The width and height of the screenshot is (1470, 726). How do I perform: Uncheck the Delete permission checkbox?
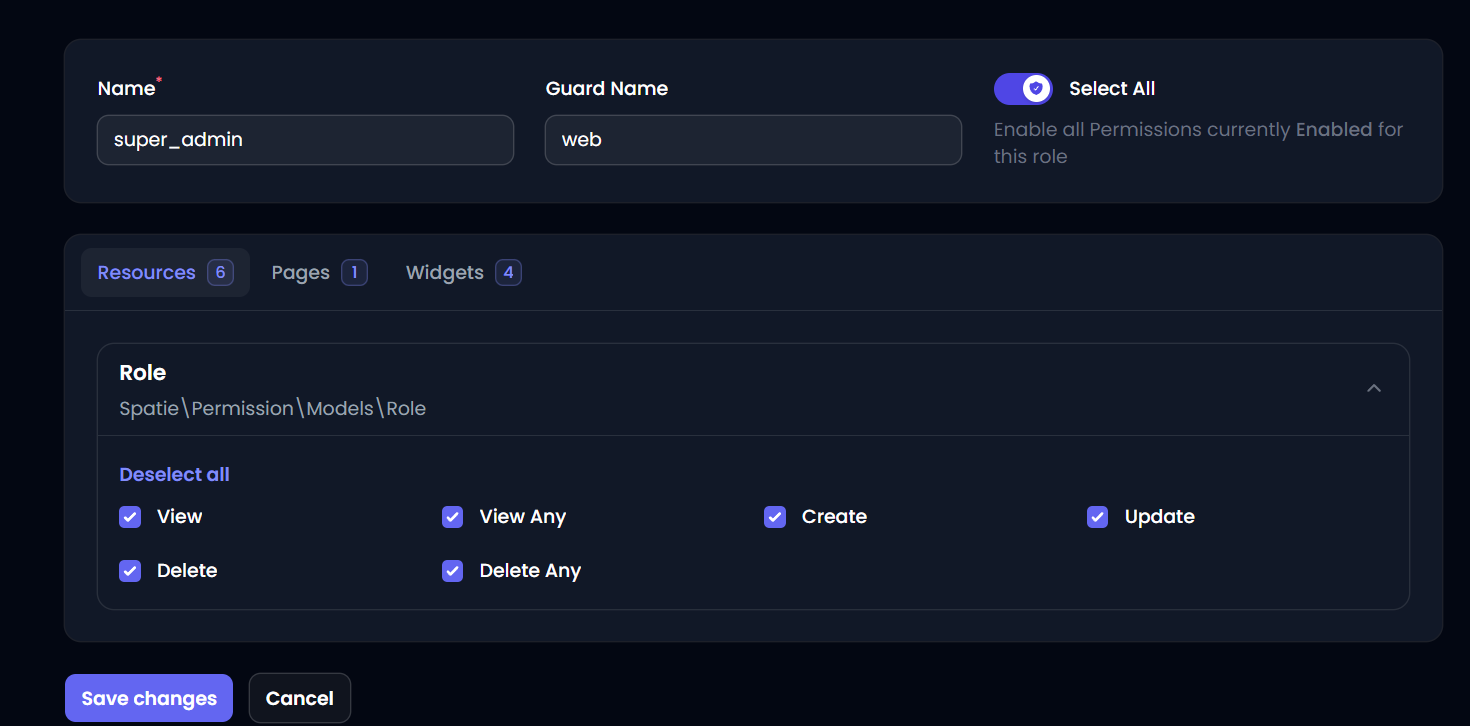(130, 571)
